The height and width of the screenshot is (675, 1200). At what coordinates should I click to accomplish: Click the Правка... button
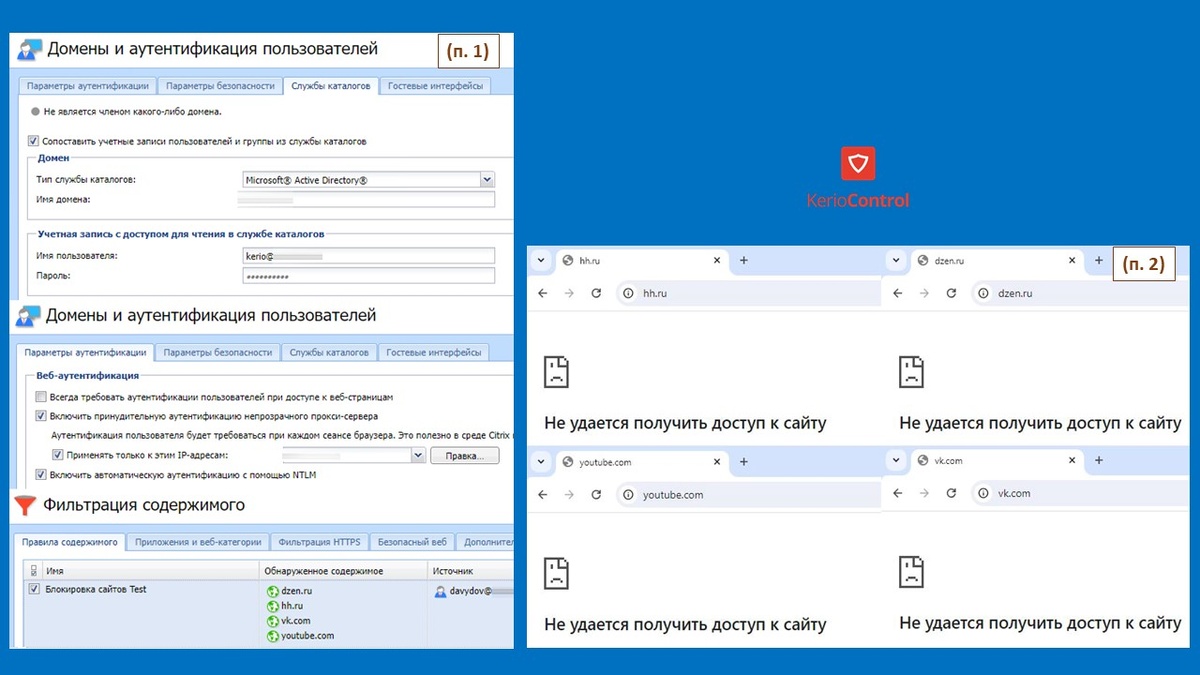pos(464,456)
